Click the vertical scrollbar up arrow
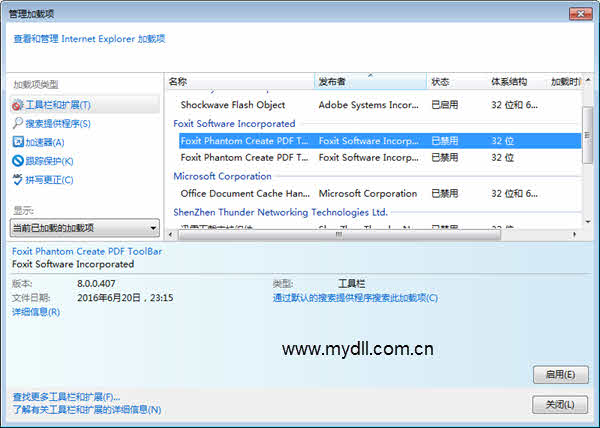 (x=588, y=80)
